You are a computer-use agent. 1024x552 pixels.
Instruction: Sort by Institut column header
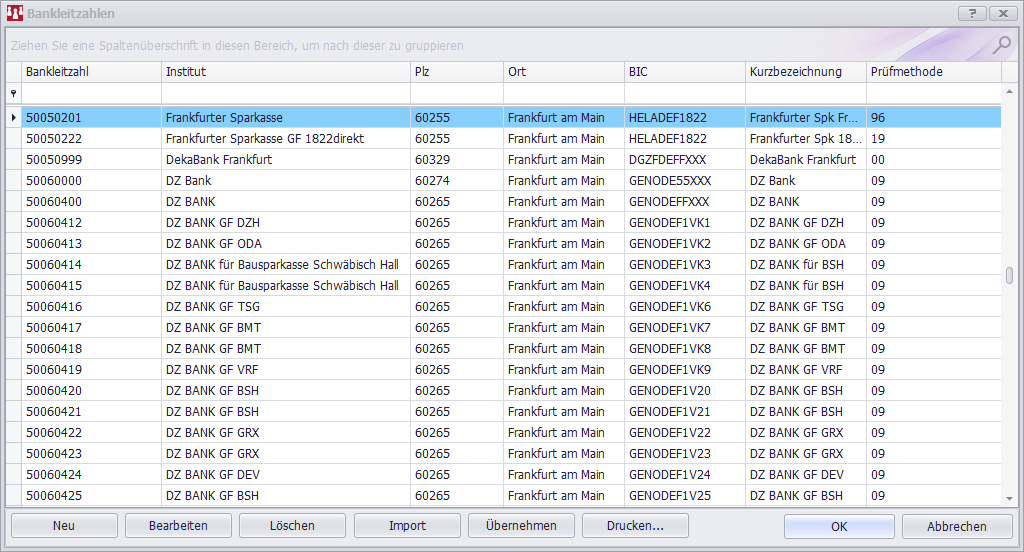click(286, 72)
